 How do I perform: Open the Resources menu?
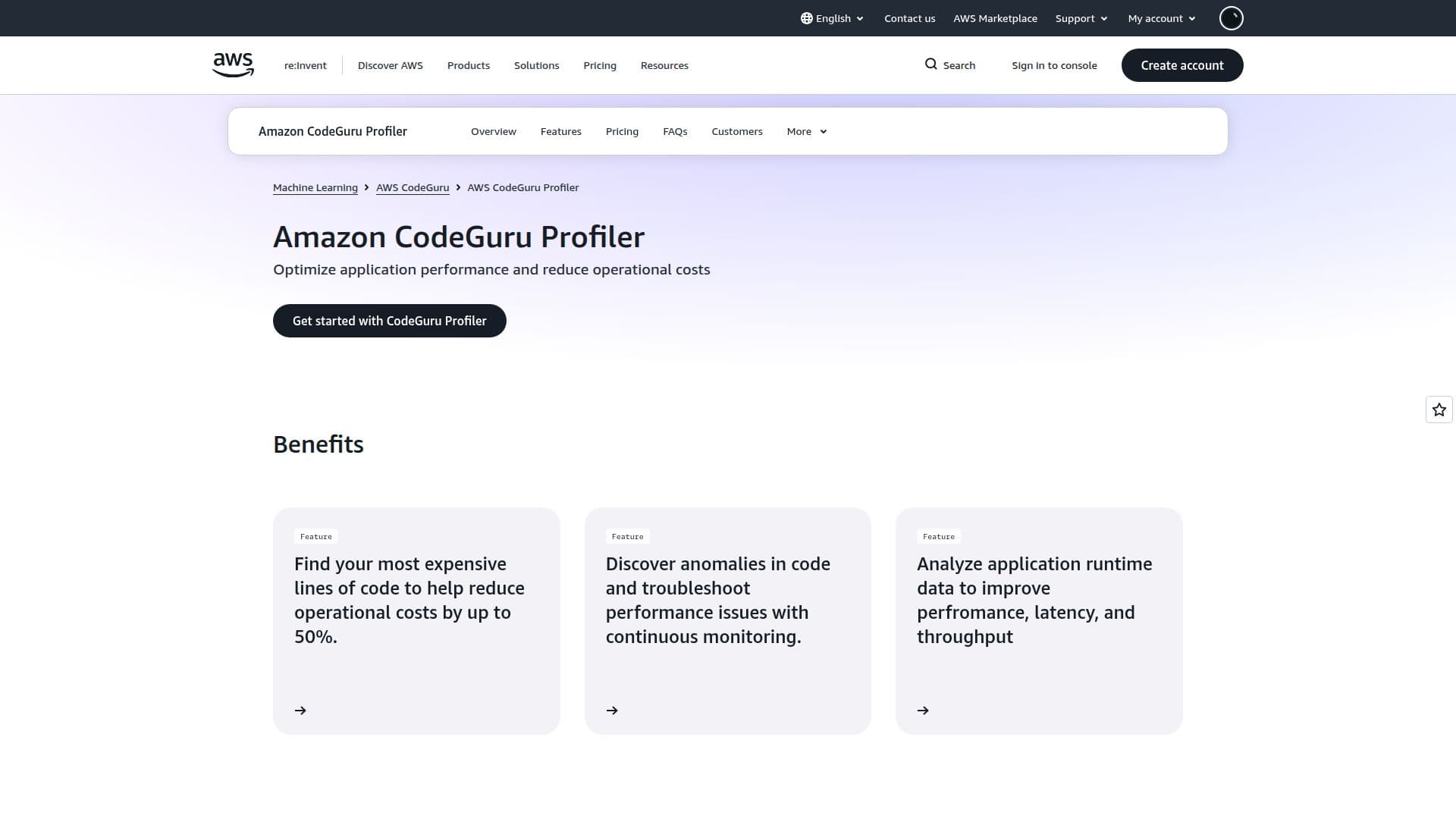point(664,65)
